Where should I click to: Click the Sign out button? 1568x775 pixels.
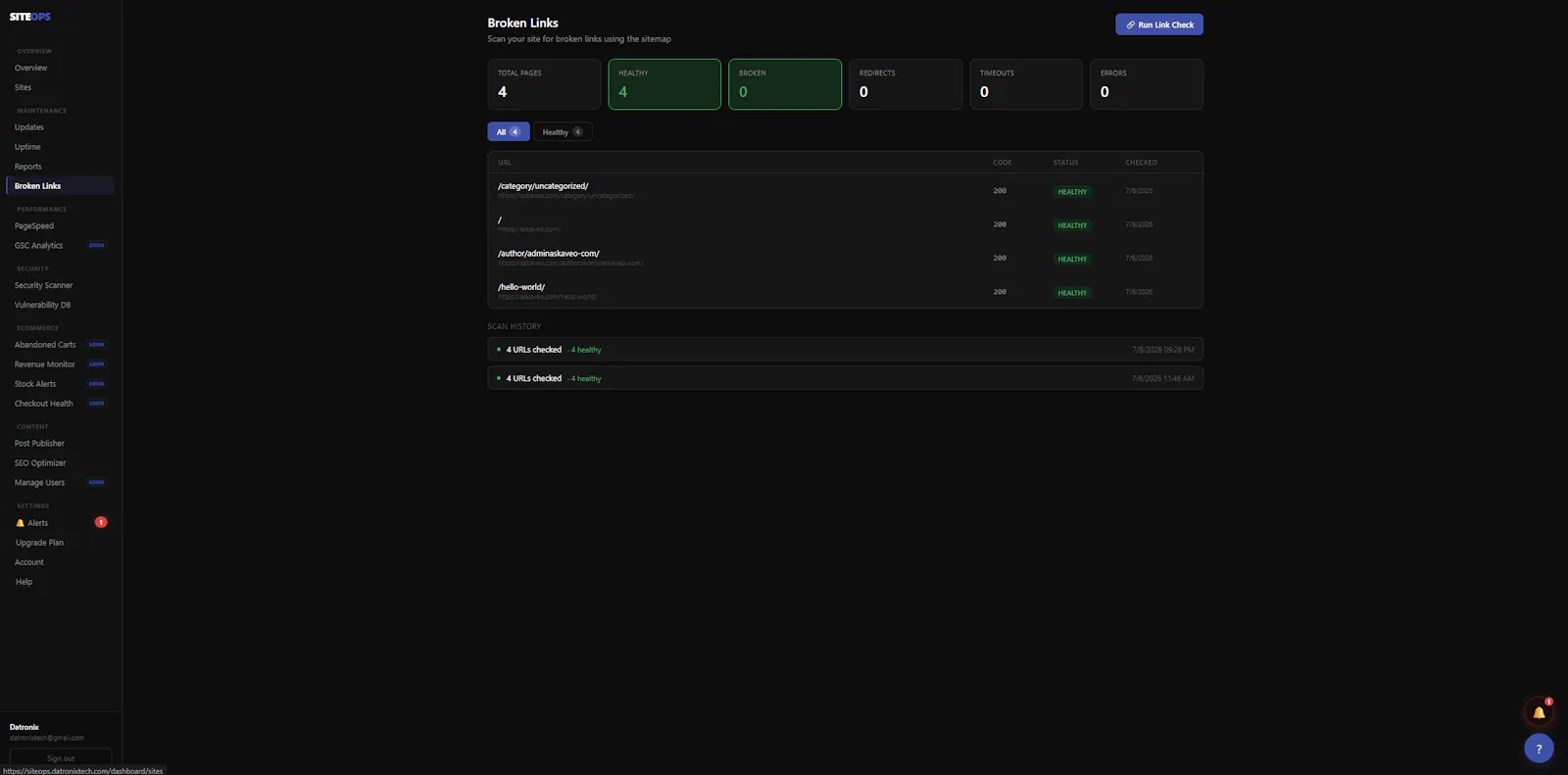[x=61, y=758]
